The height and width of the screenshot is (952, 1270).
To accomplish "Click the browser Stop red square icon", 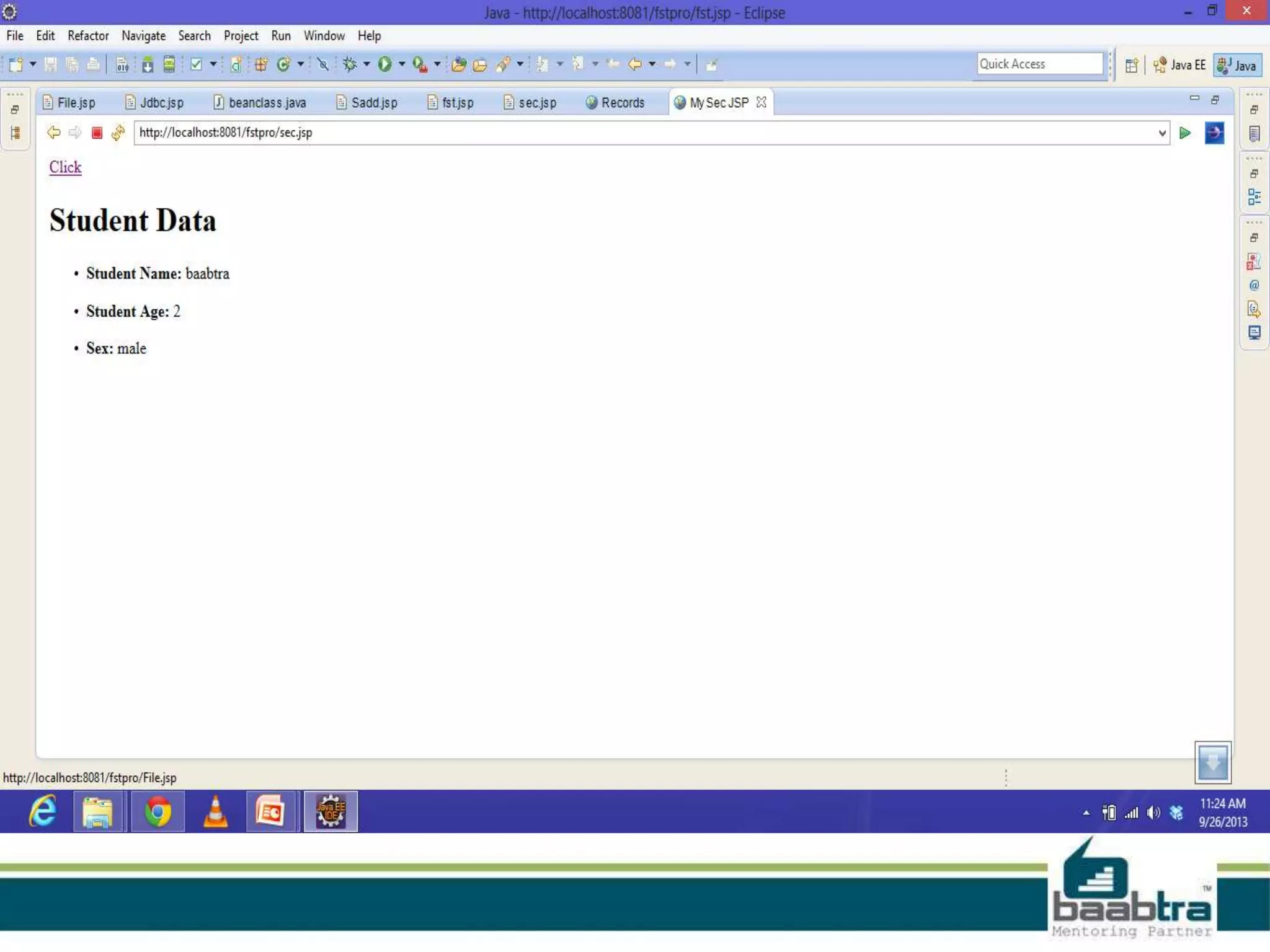I will [x=97, y=133].
